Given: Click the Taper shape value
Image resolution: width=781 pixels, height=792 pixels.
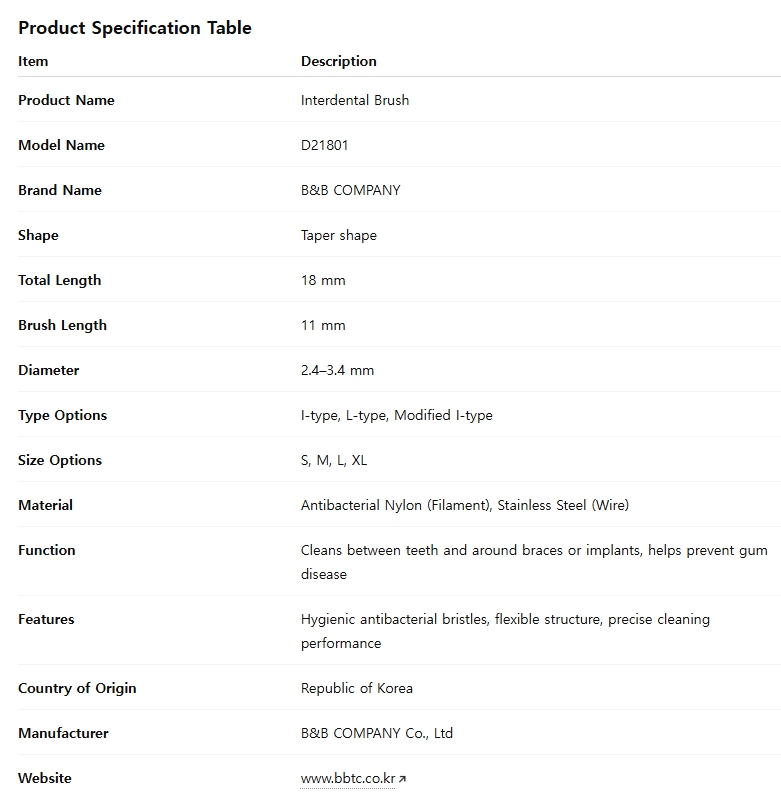Looking at the screenshot, I should click(339, 235).
